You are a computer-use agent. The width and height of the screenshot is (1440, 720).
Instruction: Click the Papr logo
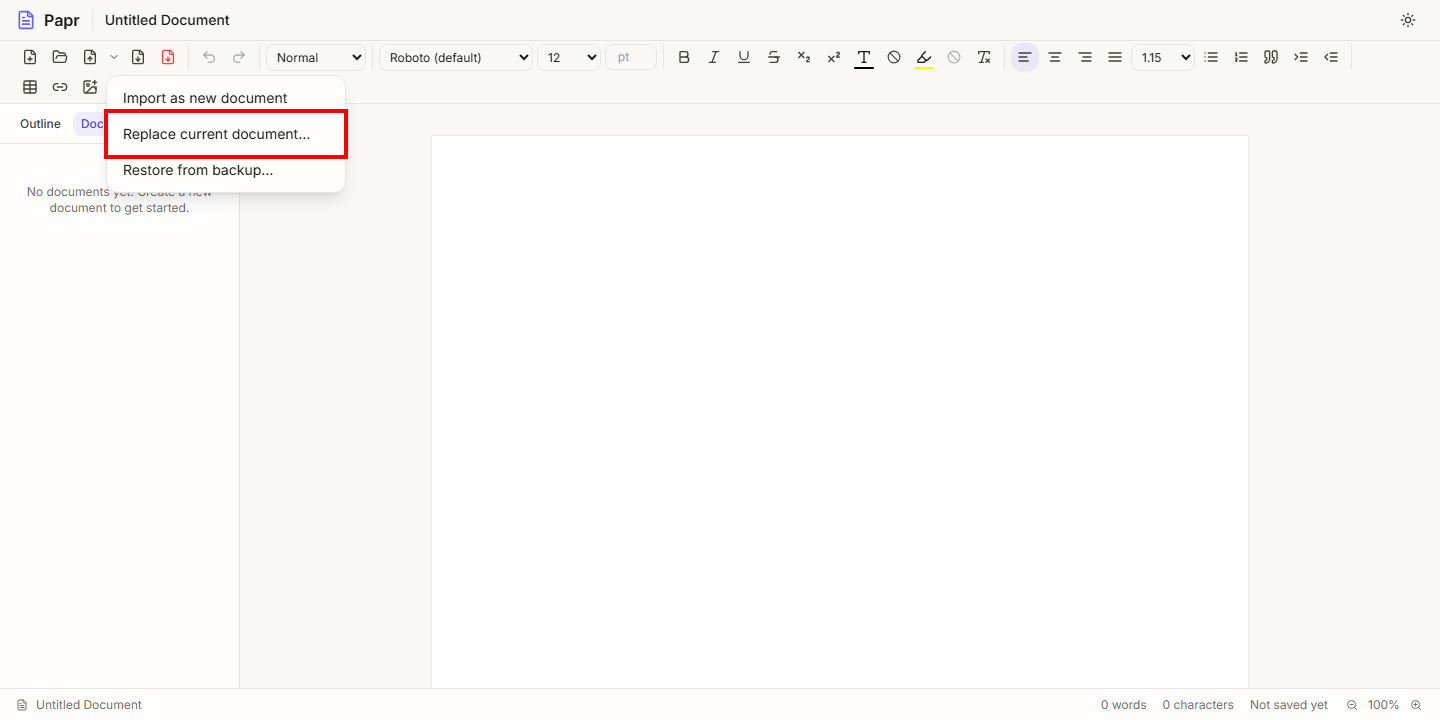(x=48, y=20)
